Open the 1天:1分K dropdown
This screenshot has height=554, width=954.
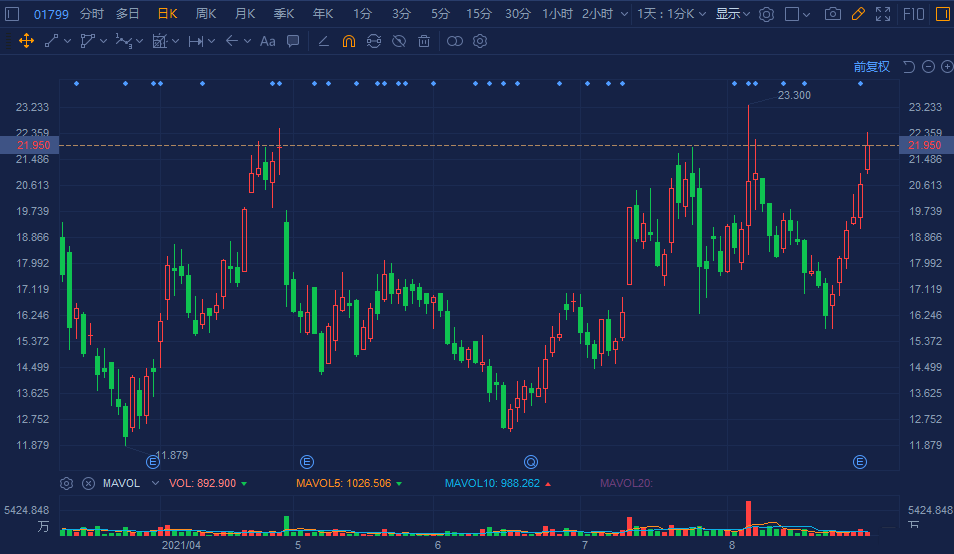(x=672, y=14)
